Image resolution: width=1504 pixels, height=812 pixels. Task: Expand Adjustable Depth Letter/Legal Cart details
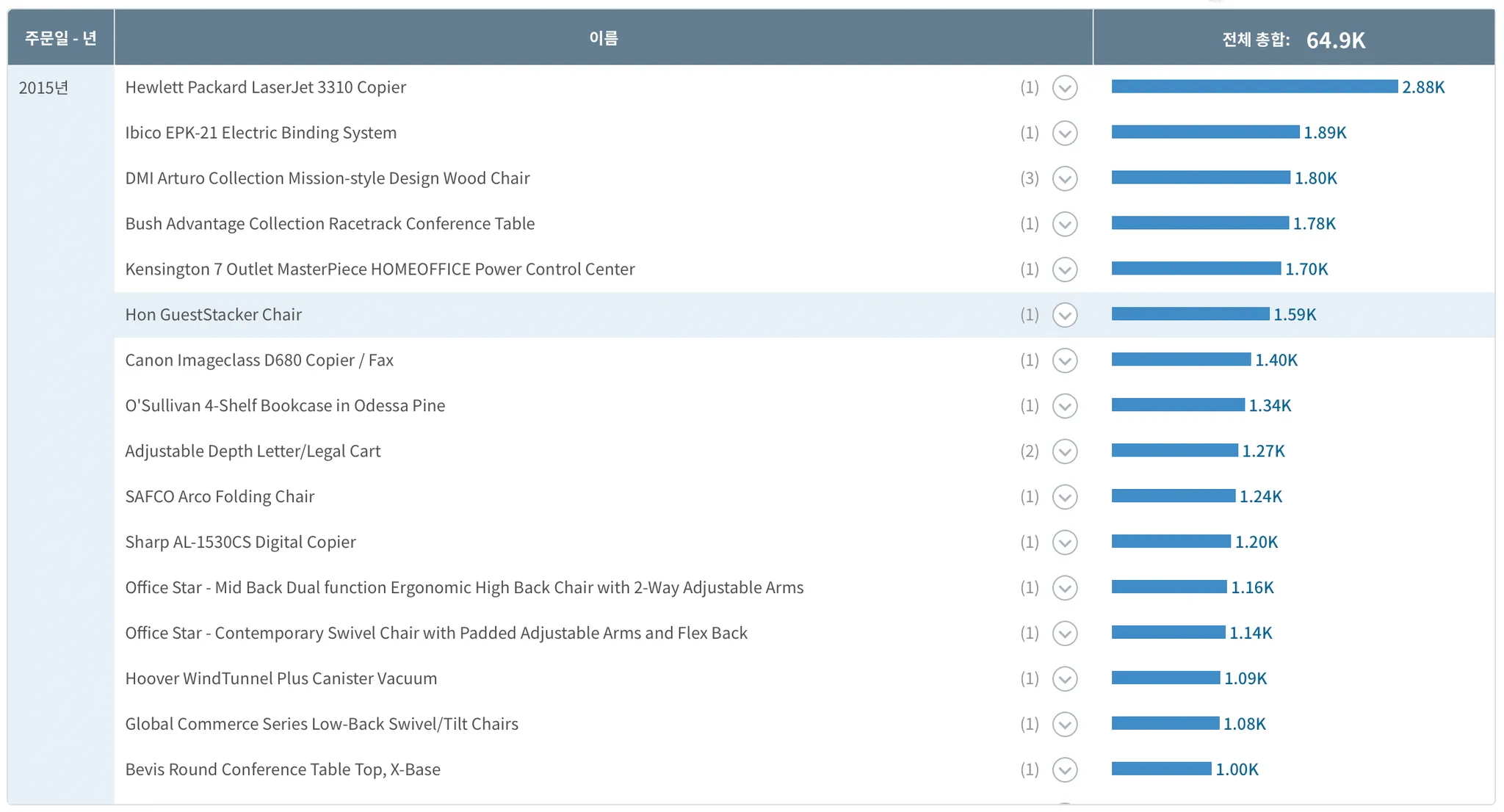coord(1064,452)
